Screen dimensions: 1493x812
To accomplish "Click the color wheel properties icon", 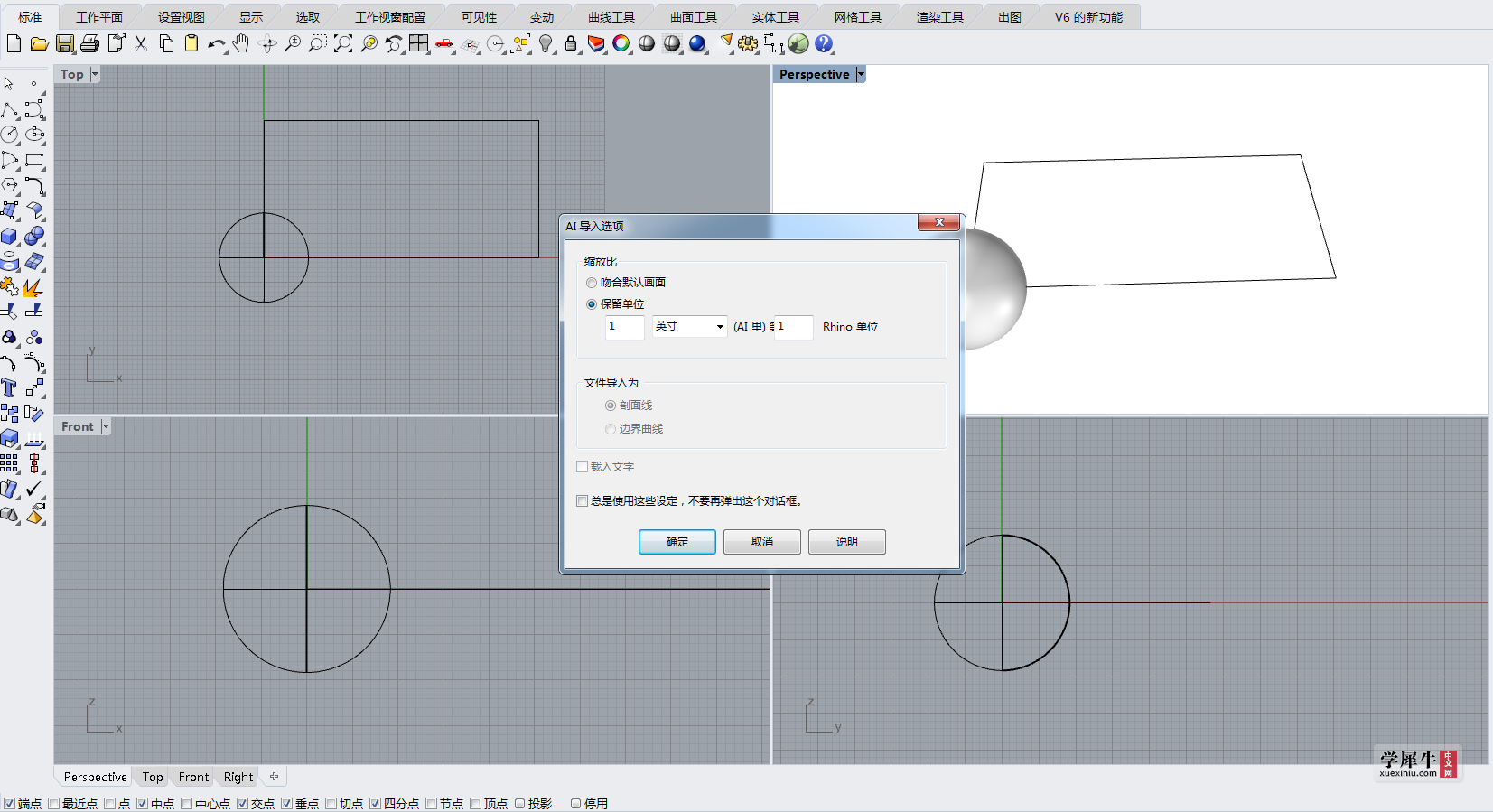I will 621,43.
